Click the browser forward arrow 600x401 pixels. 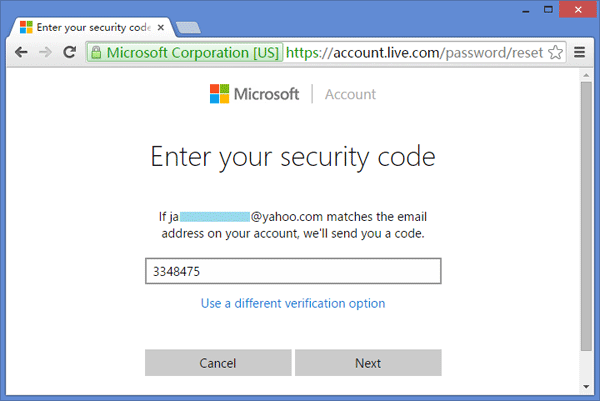45,51
